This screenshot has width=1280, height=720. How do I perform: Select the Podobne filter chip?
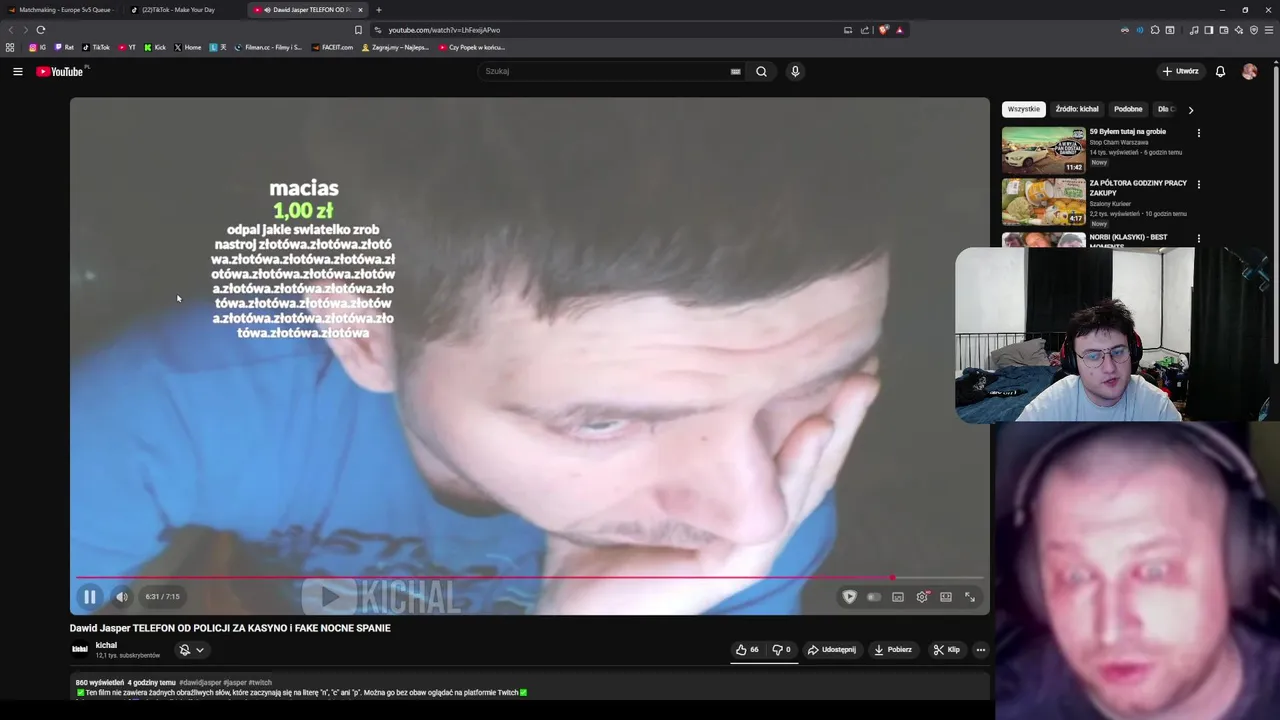(x=1128, y=109)
